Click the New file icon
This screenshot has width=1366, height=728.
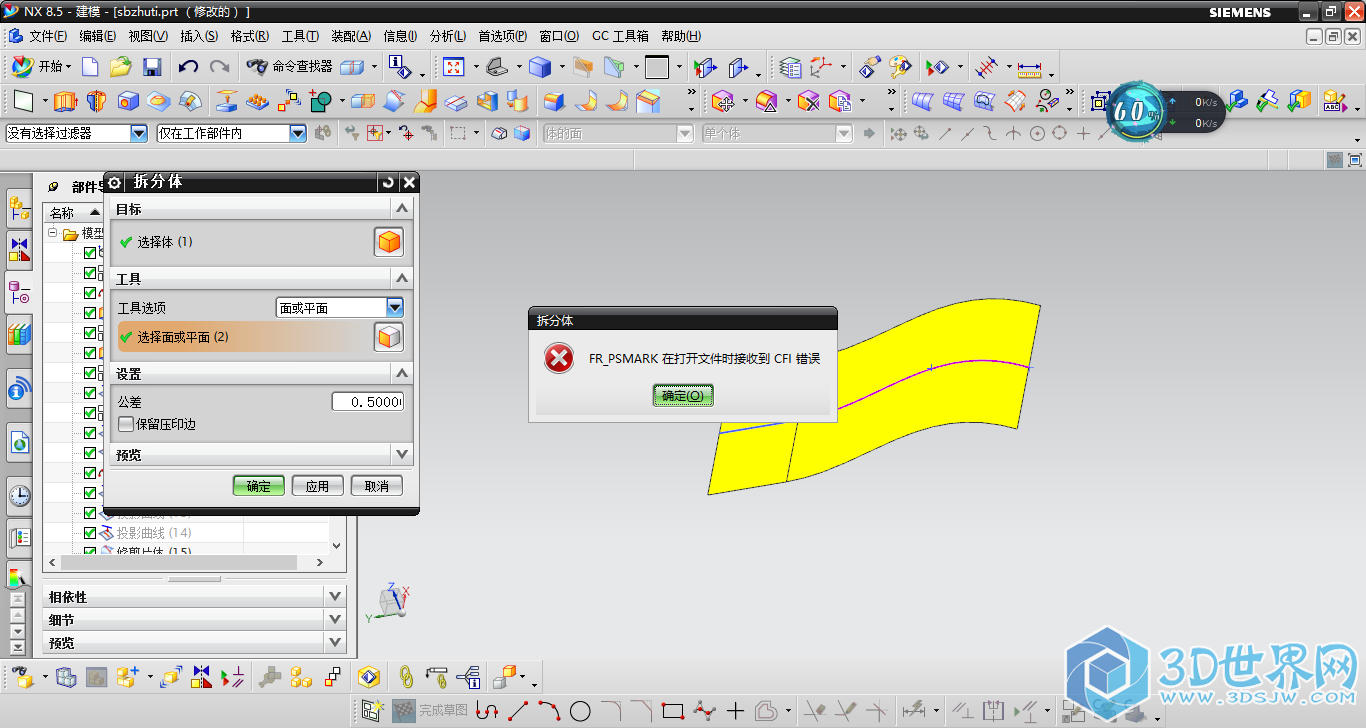pos(90,68)
